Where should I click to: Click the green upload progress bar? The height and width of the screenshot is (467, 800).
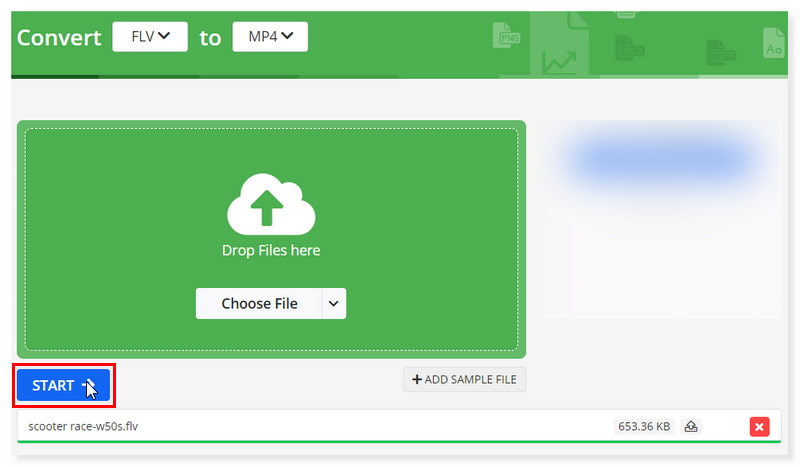[x=398, y=441]
